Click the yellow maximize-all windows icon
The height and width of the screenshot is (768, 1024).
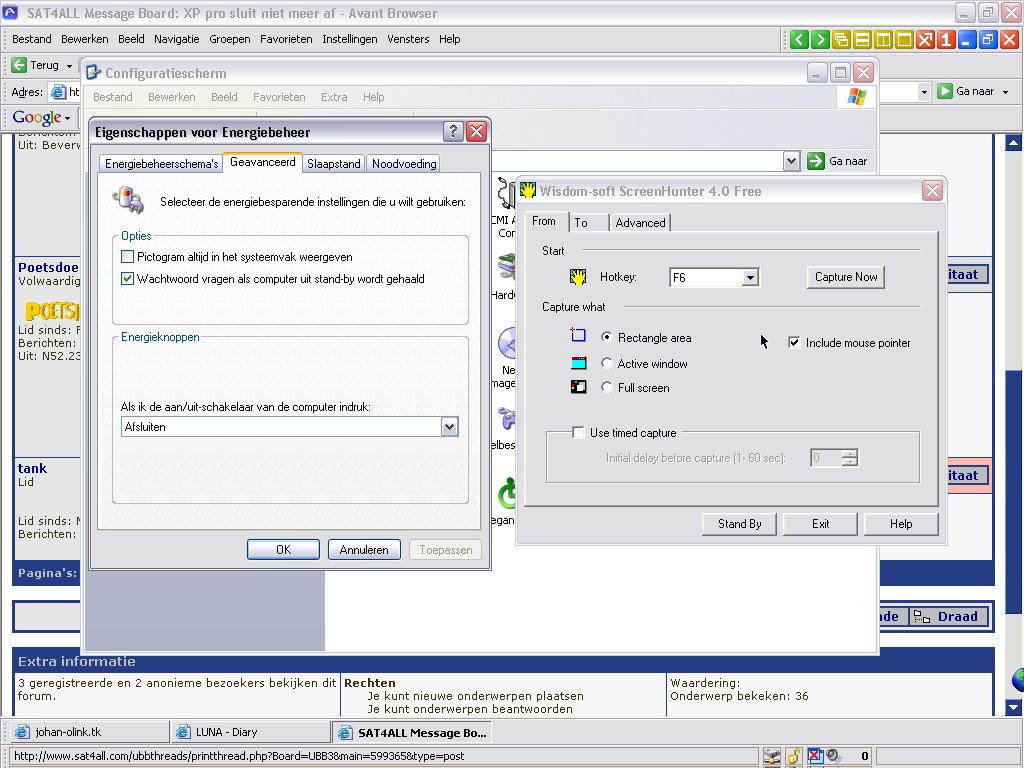click(904, 40)
